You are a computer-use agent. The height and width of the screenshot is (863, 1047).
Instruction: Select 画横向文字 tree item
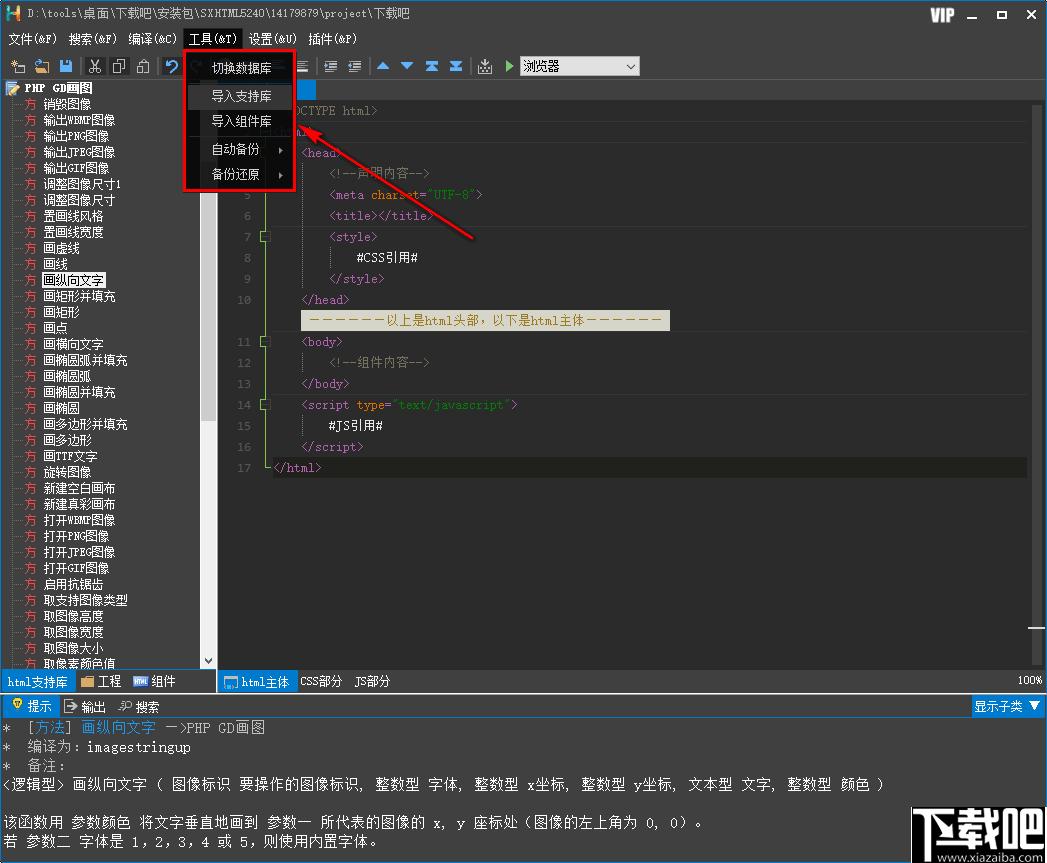pyautogui.click(x=73, y=345)
